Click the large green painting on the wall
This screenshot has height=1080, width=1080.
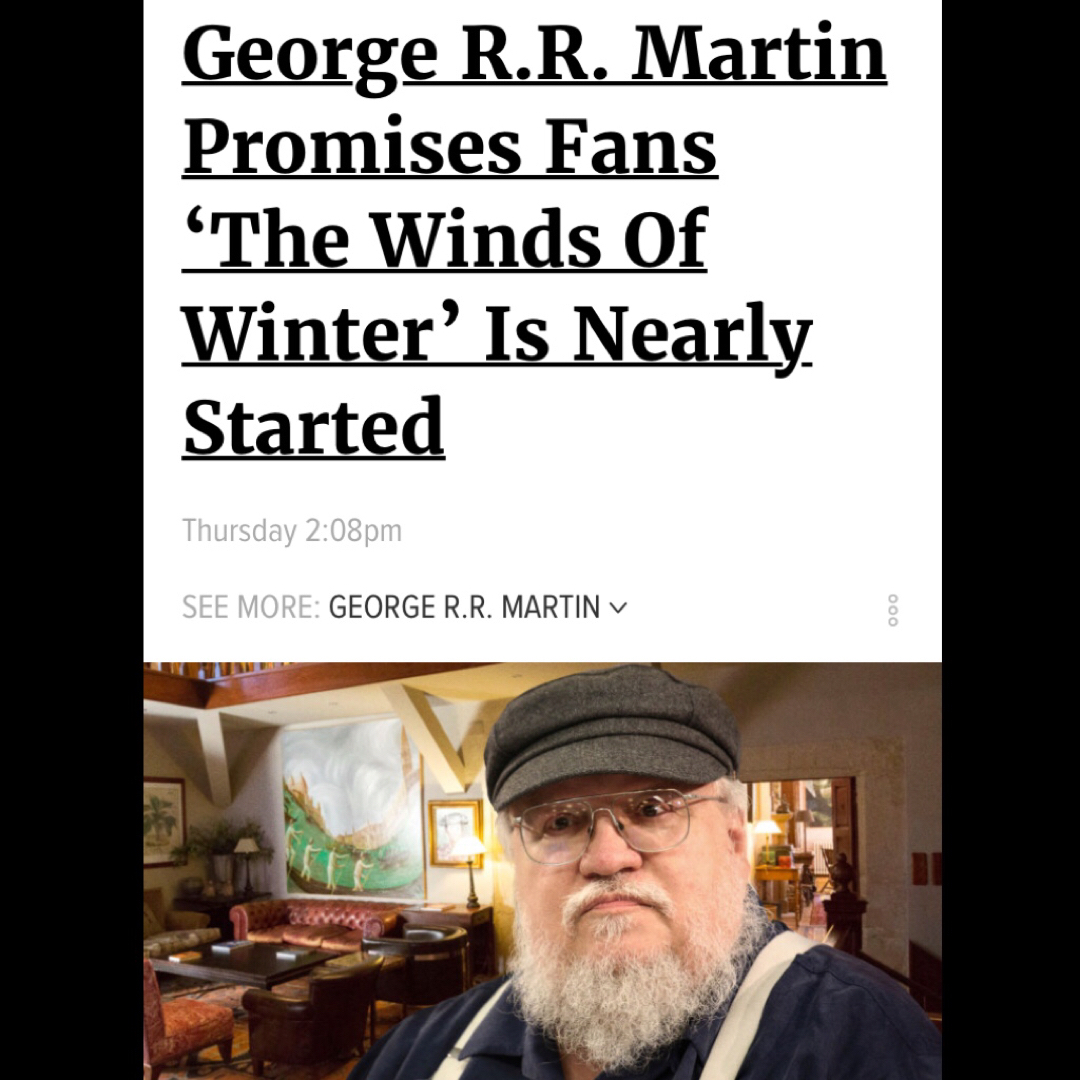[353, 807]
